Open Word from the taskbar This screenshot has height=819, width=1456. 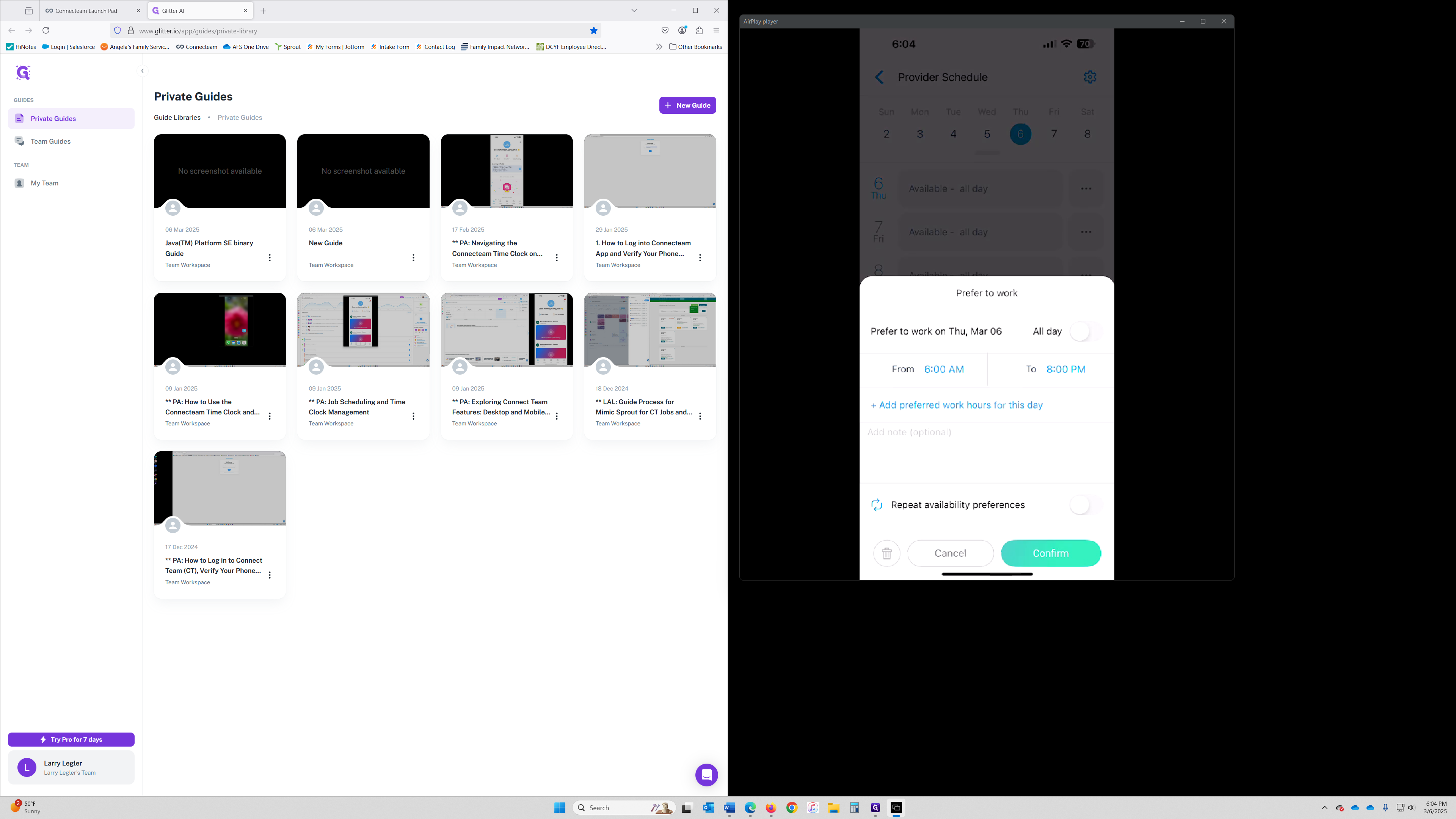(729, 808)
